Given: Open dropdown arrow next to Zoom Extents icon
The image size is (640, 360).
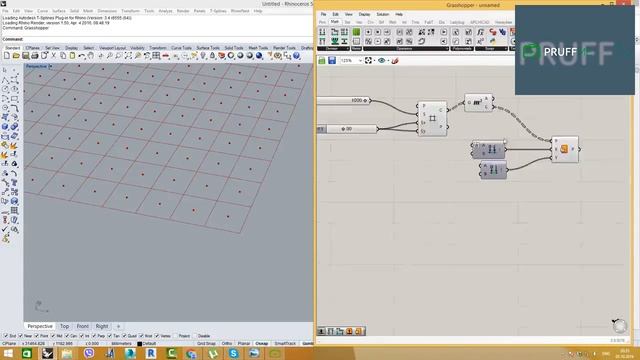Looking at the screenshot, I should (374, 61).
